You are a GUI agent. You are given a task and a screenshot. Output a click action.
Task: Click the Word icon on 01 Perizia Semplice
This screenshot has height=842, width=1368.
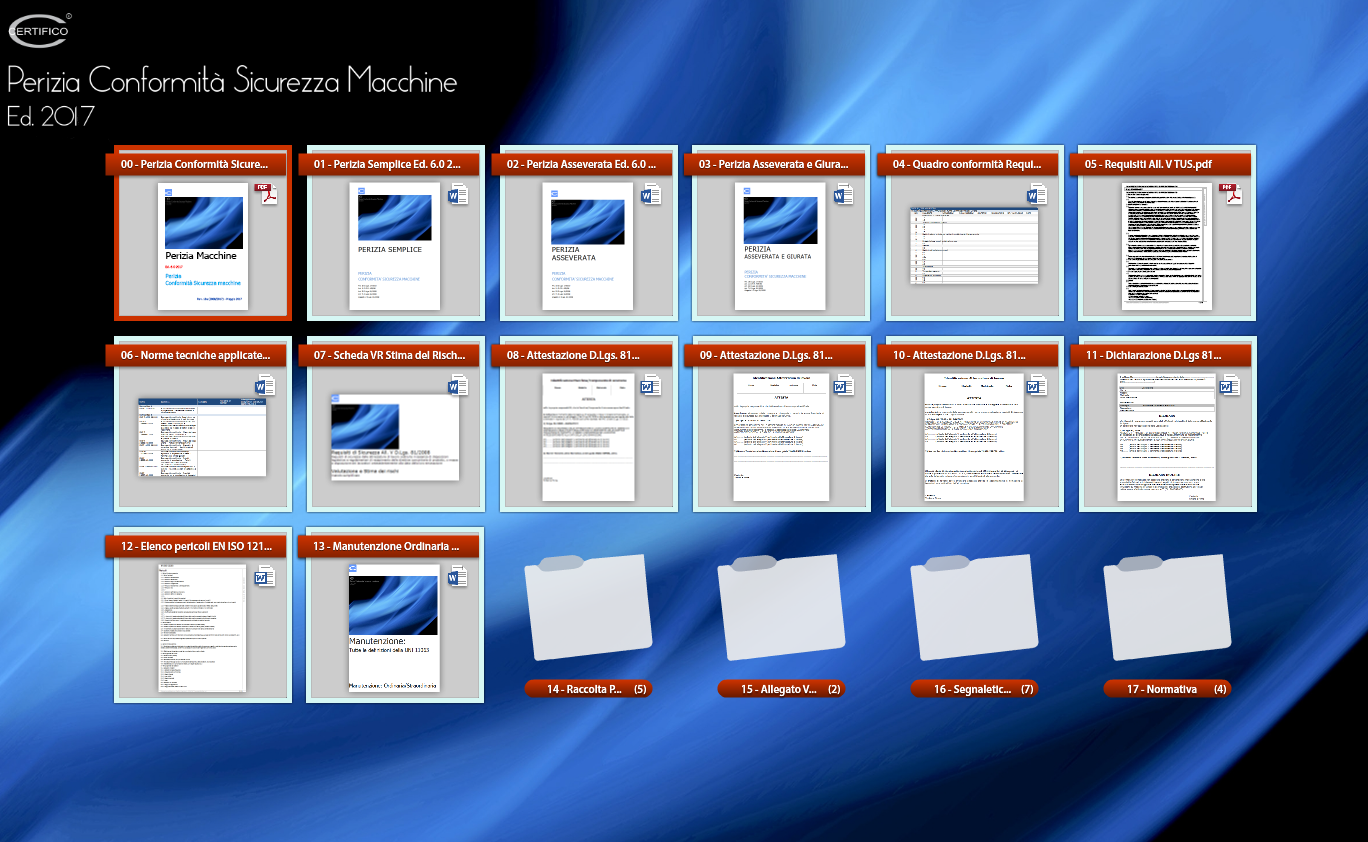coord(459,194)
